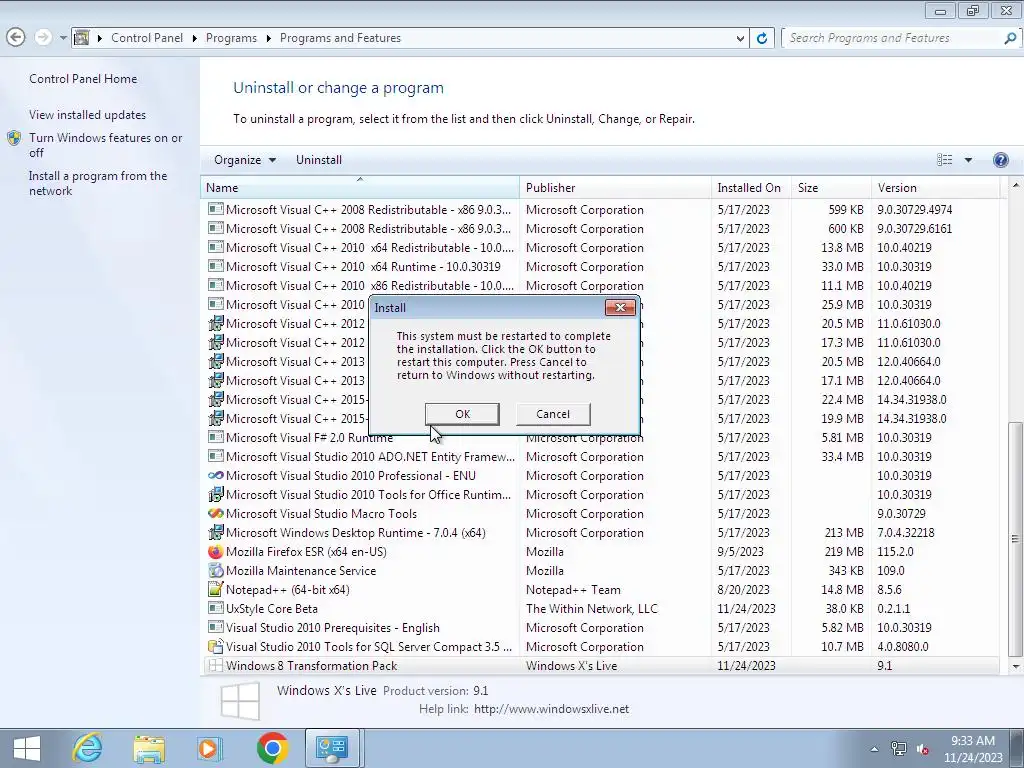The width and height of the screenshot is (1024, 768).
Task: Sort by the Name column header
Action: pos(359,187)
